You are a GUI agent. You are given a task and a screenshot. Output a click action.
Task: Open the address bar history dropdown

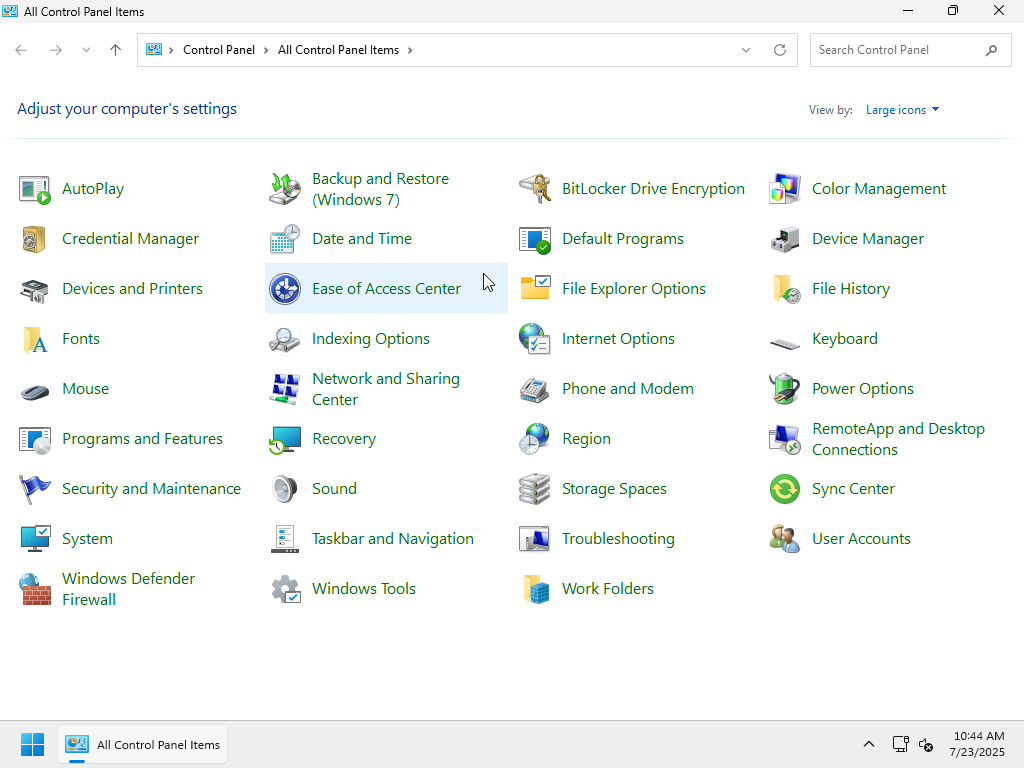(x=746, y=50)
